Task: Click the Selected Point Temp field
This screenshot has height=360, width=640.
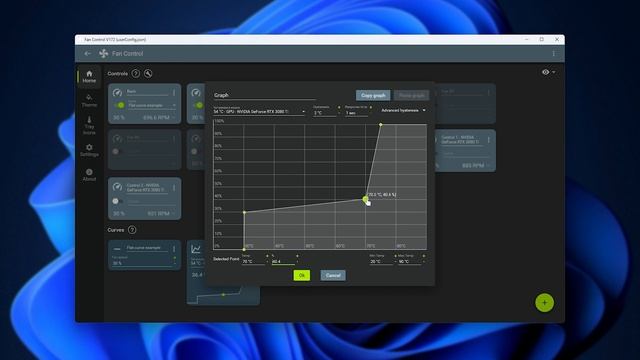Action: tap(253, 261)
